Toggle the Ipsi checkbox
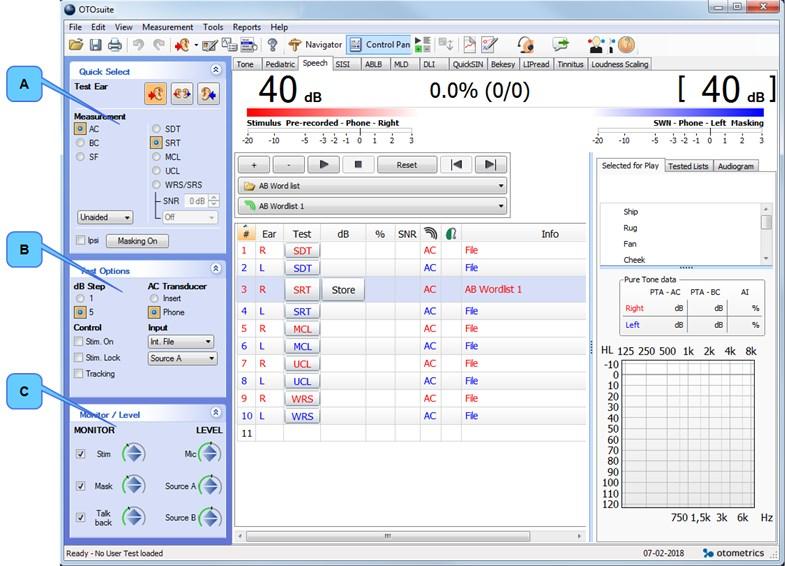 coord(80,240)
